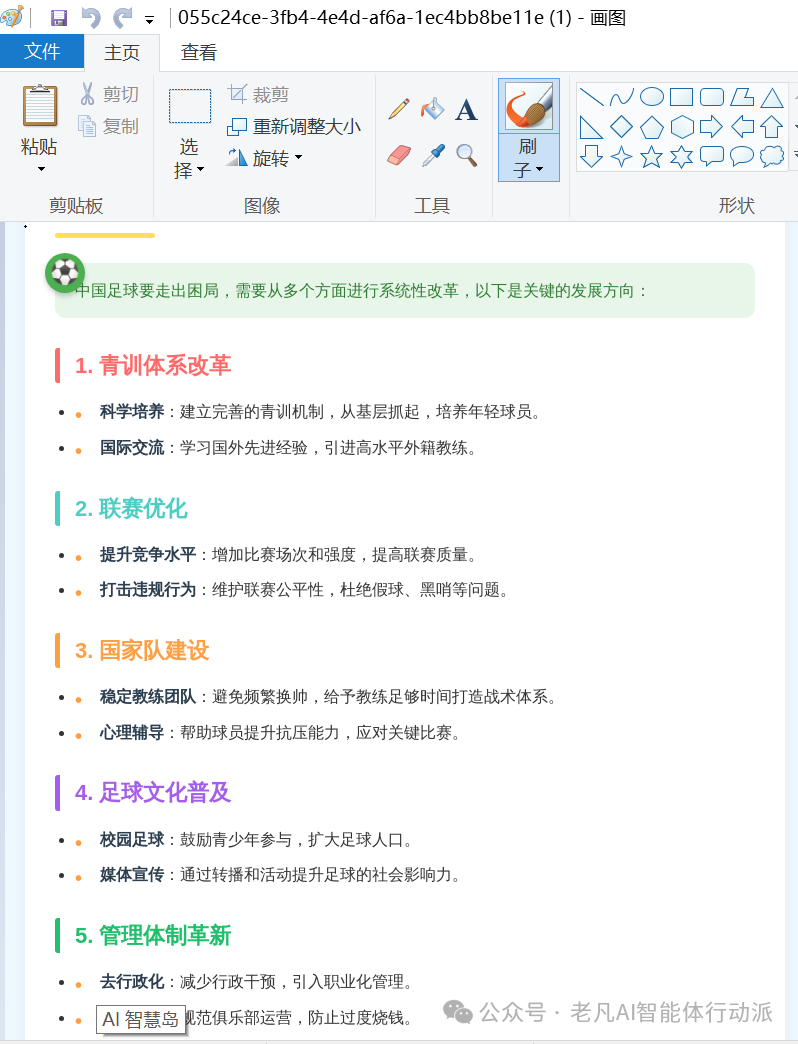
Task: Choose the Right arrow shape
Action: [x=711, y=127]
